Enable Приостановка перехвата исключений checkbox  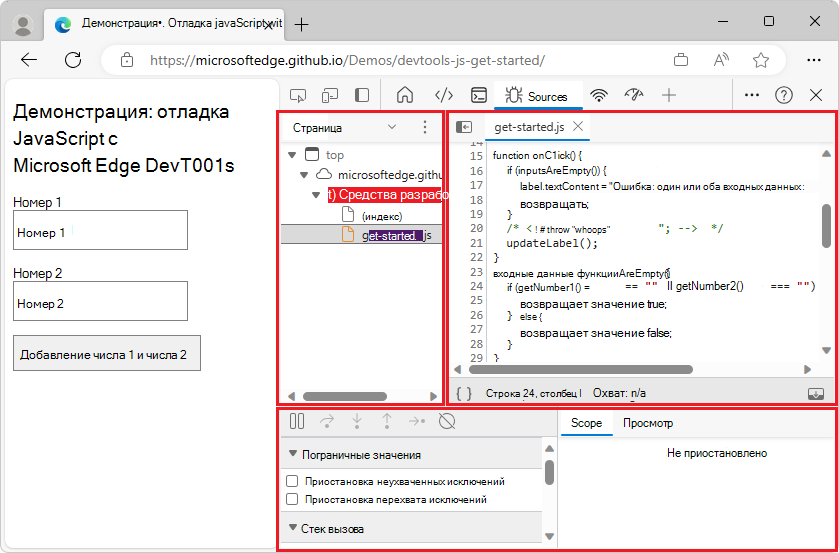292,499
